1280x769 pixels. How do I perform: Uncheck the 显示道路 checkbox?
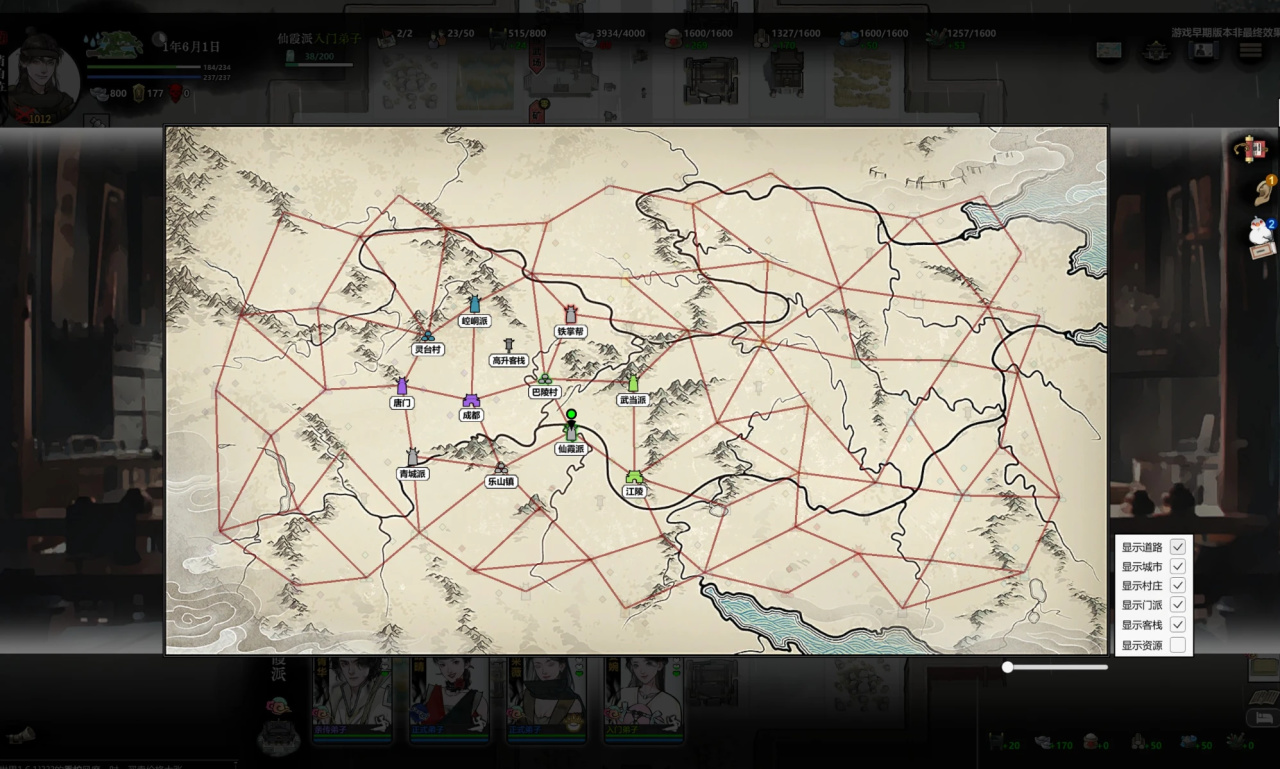pos(1178,547)
